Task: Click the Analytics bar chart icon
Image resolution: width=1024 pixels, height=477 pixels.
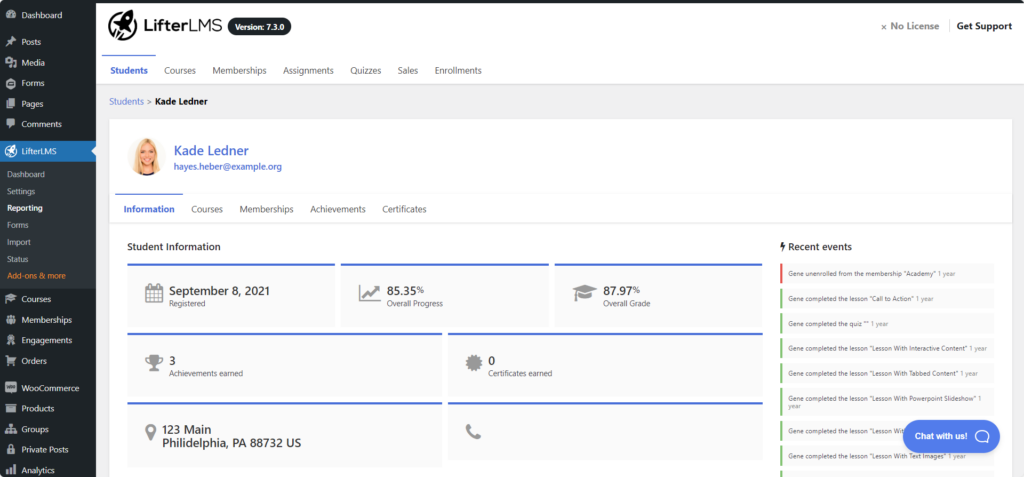Action: coord(11,470)
